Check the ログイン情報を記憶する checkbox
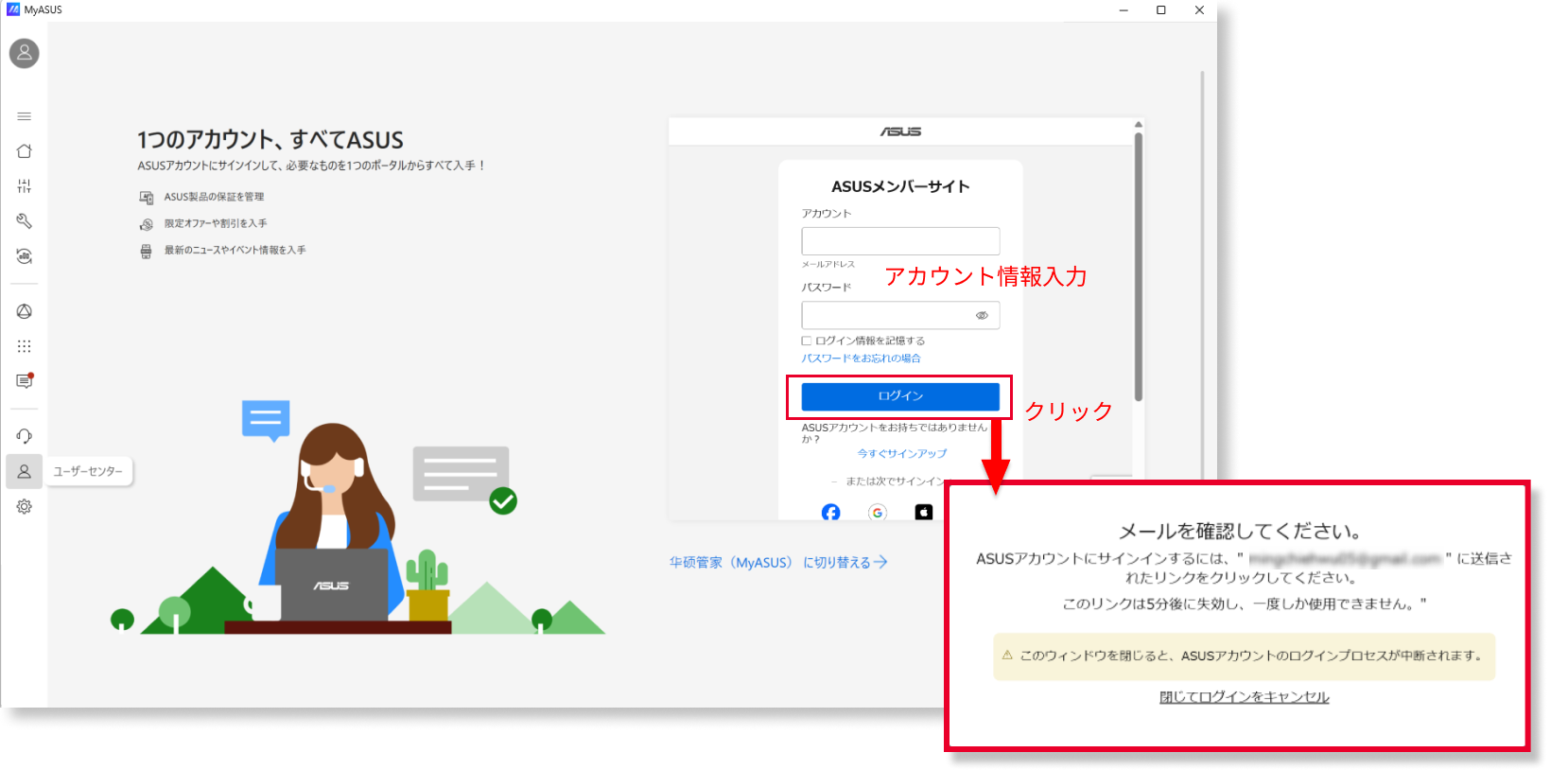The width and height of the screenshot is (1568, 770). (x=807, y=341)
